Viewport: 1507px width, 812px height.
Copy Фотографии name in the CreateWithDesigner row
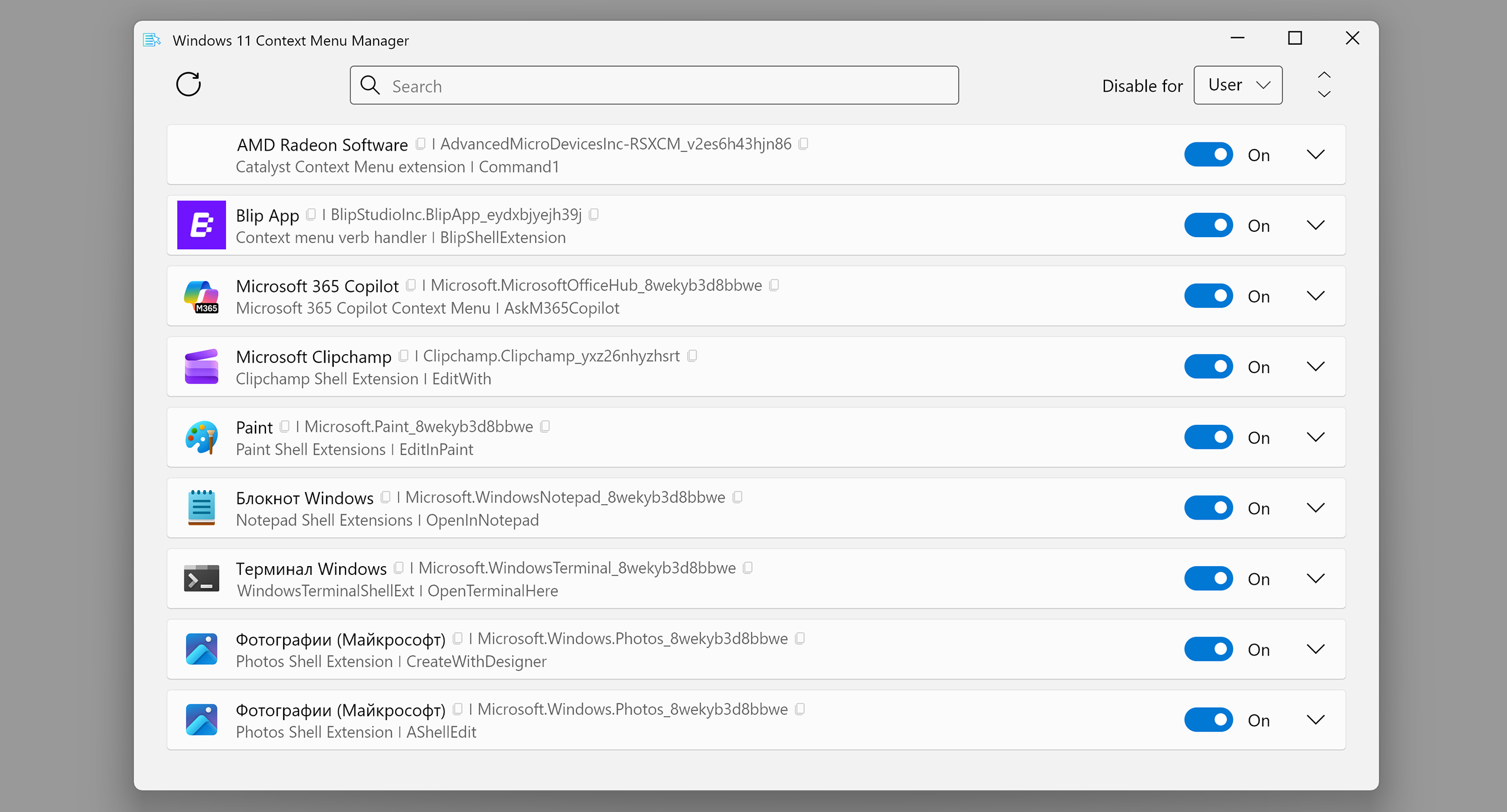pyautogui.click(x=457, y=638)
